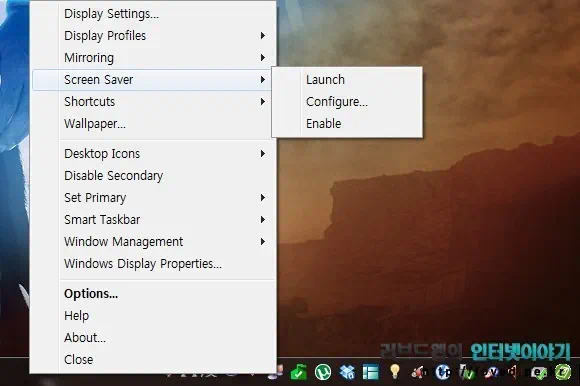Launch the screen saver
Image resolution: width=580 pixels, height=386 pixels.
pyautogui.click(x=347, y=79)
